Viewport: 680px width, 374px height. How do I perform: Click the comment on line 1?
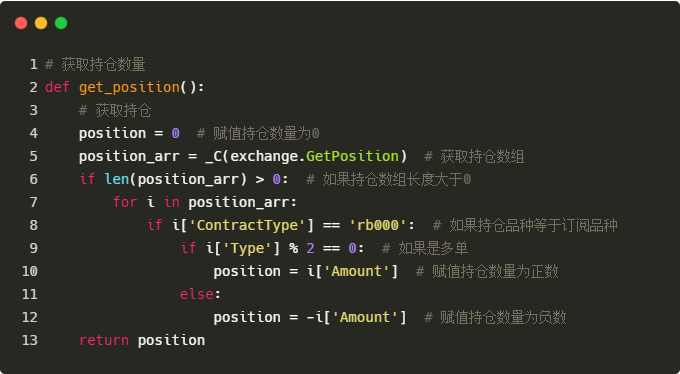pos(95,65)
